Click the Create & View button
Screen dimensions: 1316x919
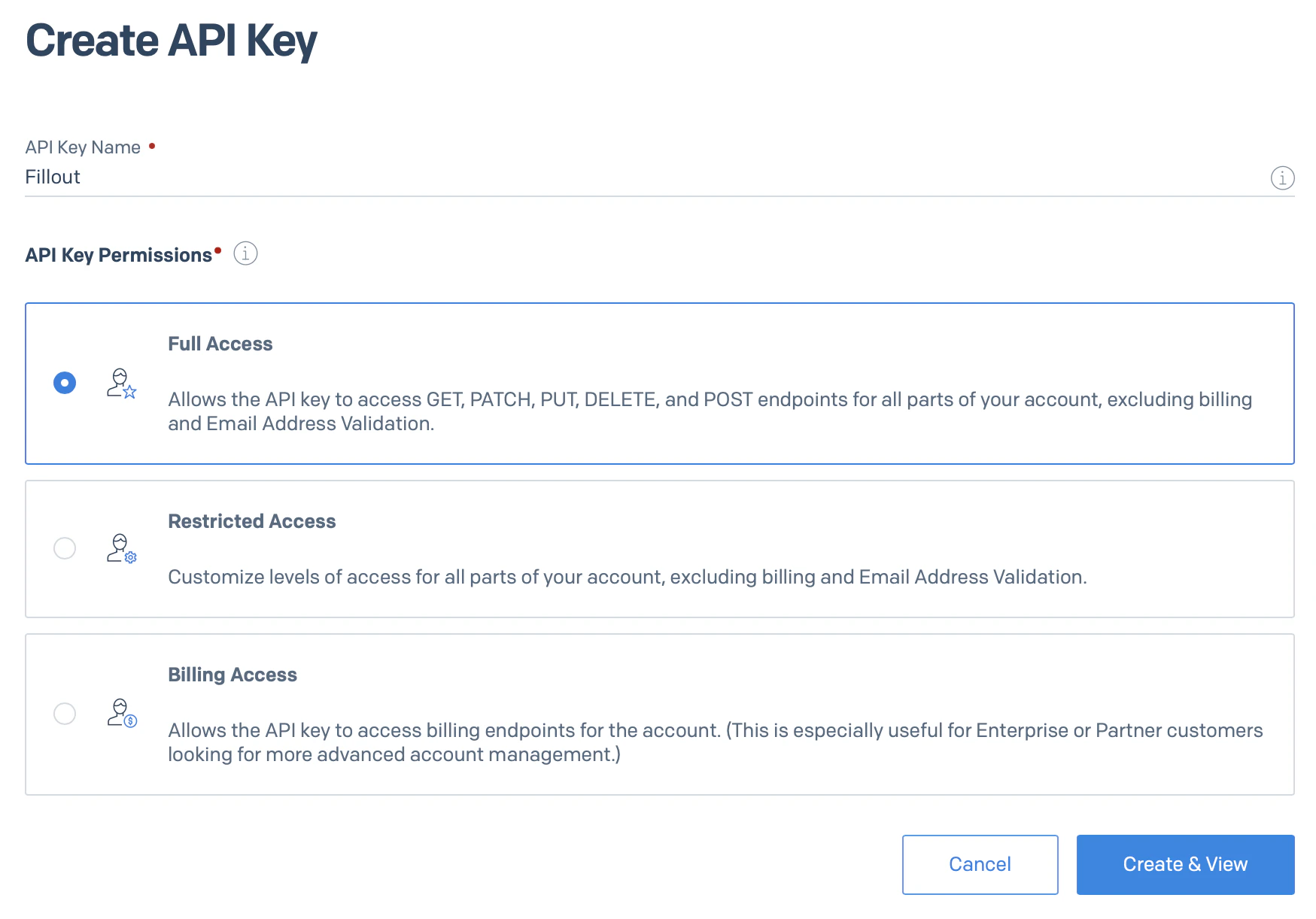[1184, 864]
